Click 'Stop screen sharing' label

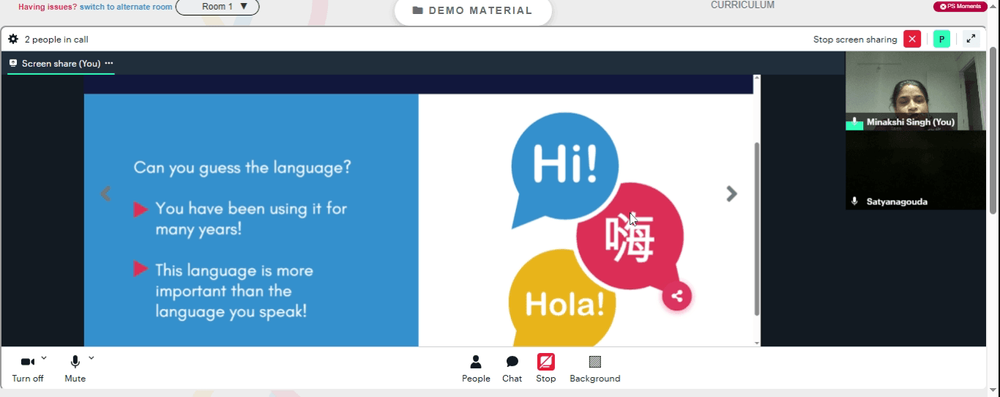(x=855, y=40)
